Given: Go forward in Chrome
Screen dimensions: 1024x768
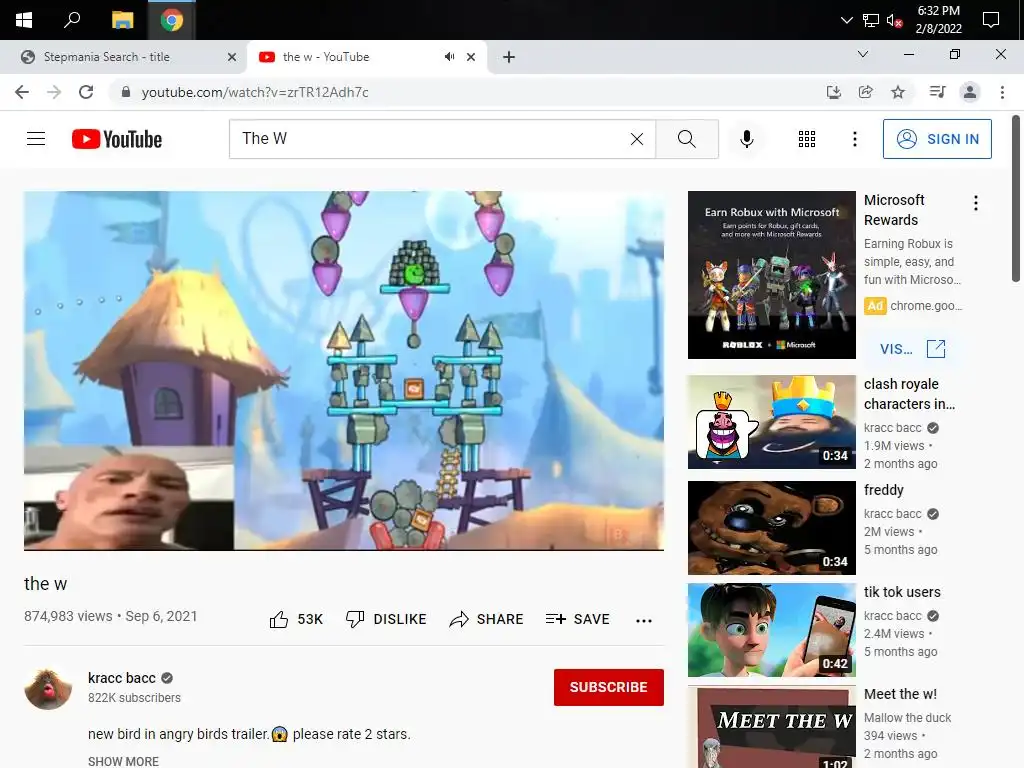Looking at the screenshot, I should 54,92.
